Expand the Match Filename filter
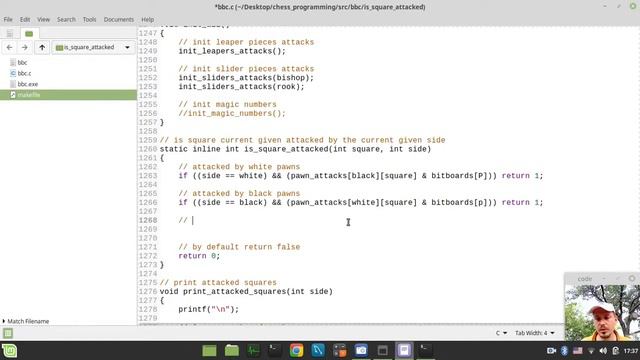The width and height of the screenshot is (640, 360). pos(26,321)
